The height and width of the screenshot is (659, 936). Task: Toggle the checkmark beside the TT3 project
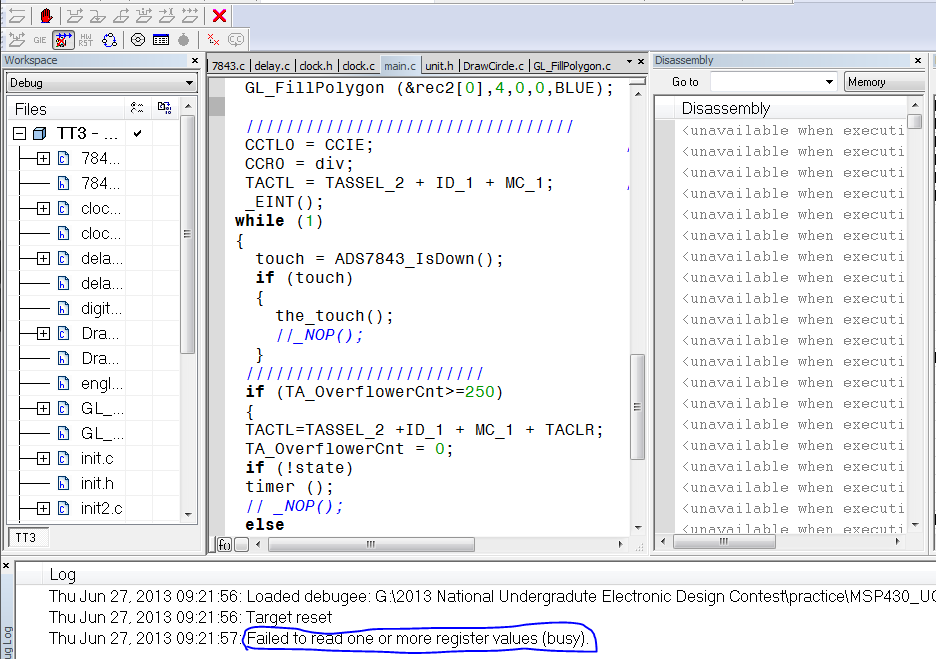(138, 133)
